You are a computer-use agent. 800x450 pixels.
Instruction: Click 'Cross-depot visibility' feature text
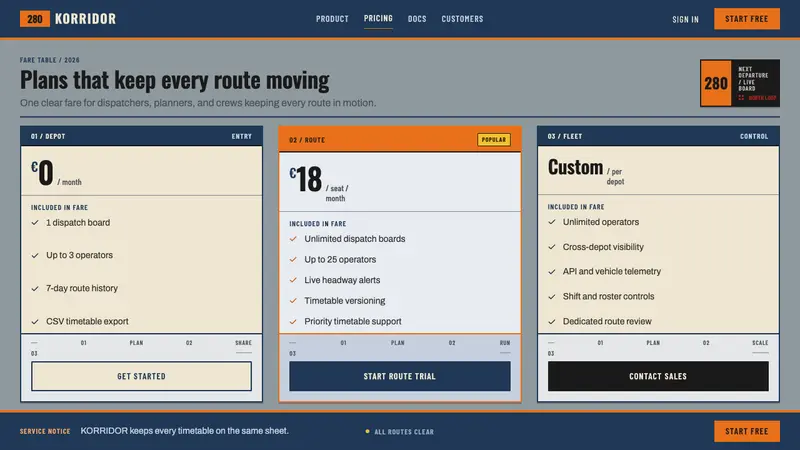click(x=603, y=247)
